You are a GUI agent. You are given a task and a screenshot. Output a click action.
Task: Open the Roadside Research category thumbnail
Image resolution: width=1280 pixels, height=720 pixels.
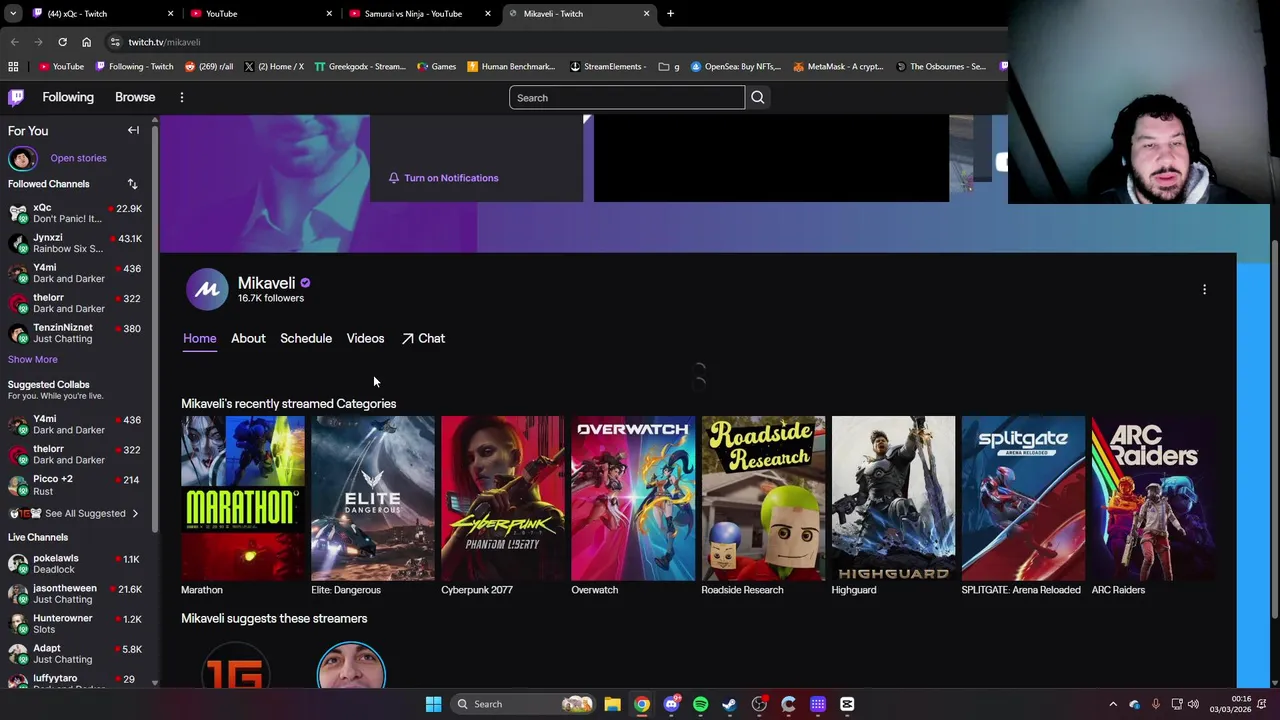tap(763, 498)
